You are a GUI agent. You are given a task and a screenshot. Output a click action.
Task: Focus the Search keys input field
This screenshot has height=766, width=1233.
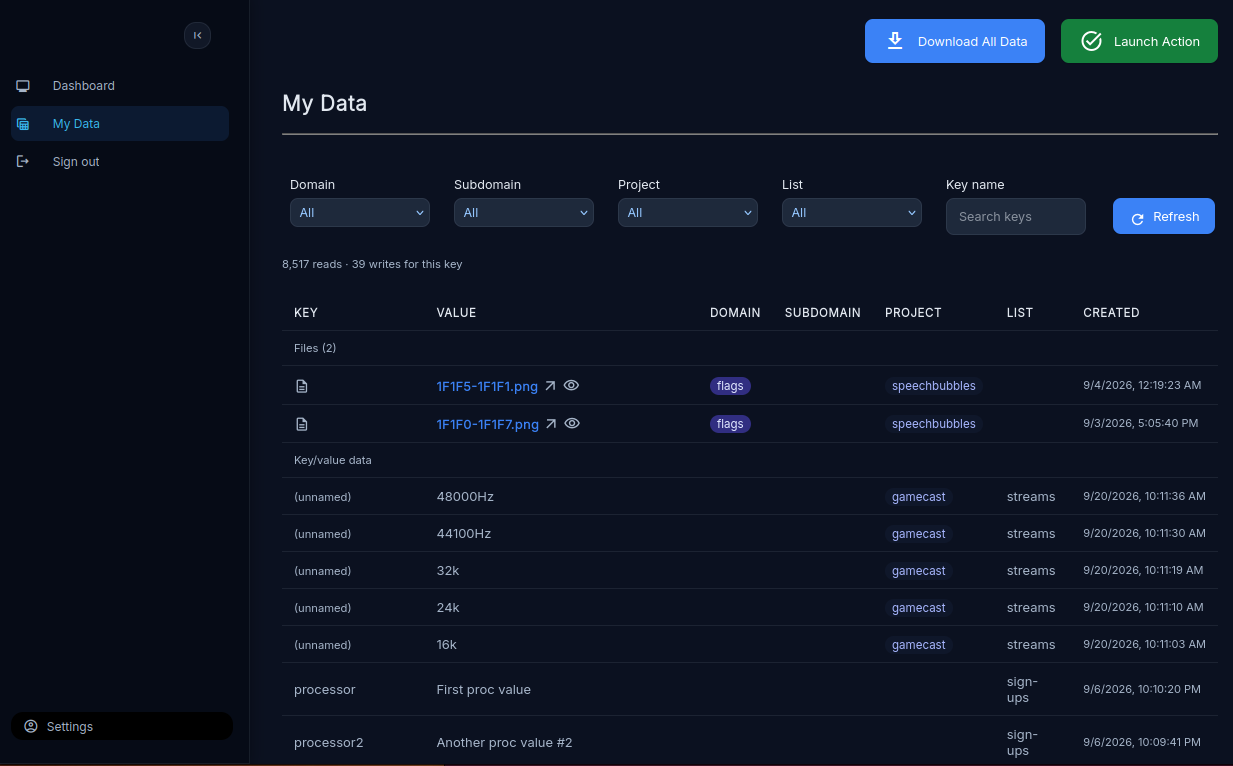coord(1016,216)
